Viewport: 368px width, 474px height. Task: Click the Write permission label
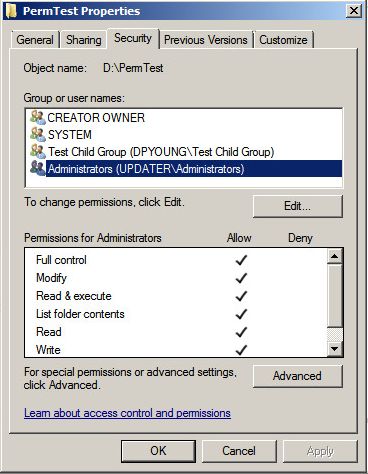coord(48,350)
